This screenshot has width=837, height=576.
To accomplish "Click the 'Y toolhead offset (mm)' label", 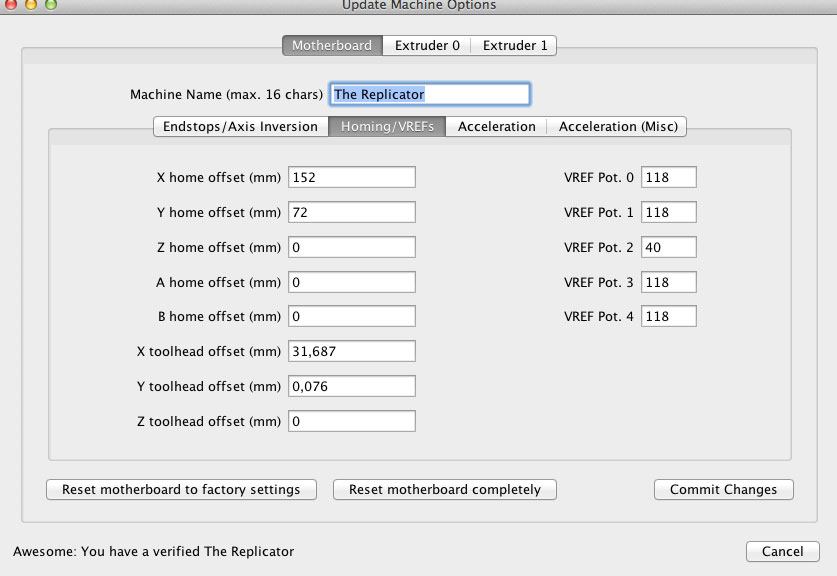I will tap(209, 386).
